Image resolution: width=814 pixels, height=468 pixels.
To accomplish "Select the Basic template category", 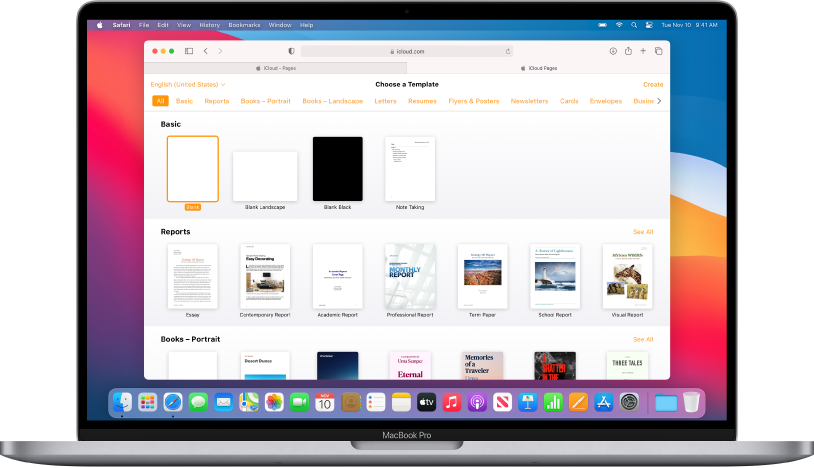I will [x=184, y=101].
